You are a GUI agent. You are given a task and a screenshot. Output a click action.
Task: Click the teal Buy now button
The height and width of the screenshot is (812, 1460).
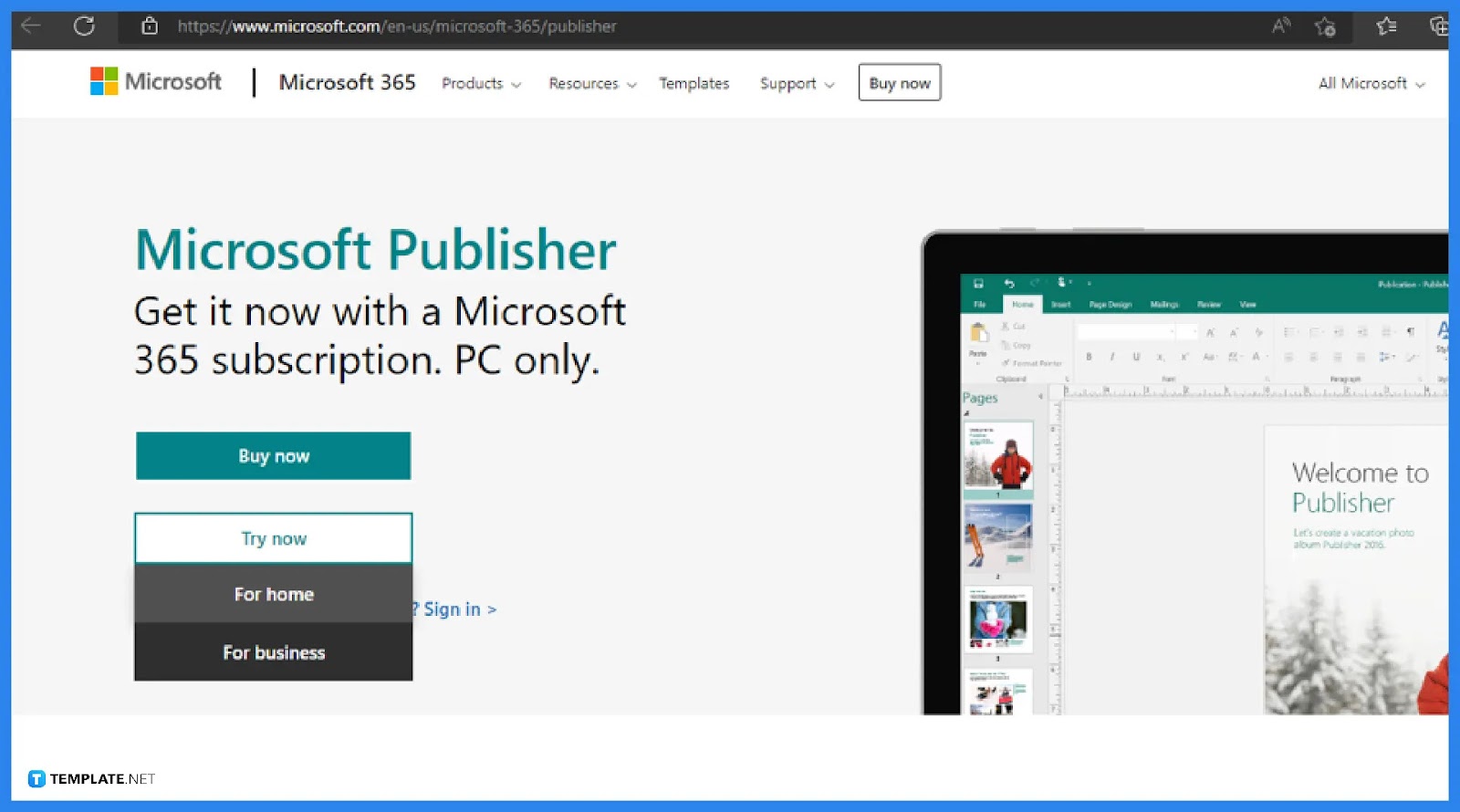[273, 455]
